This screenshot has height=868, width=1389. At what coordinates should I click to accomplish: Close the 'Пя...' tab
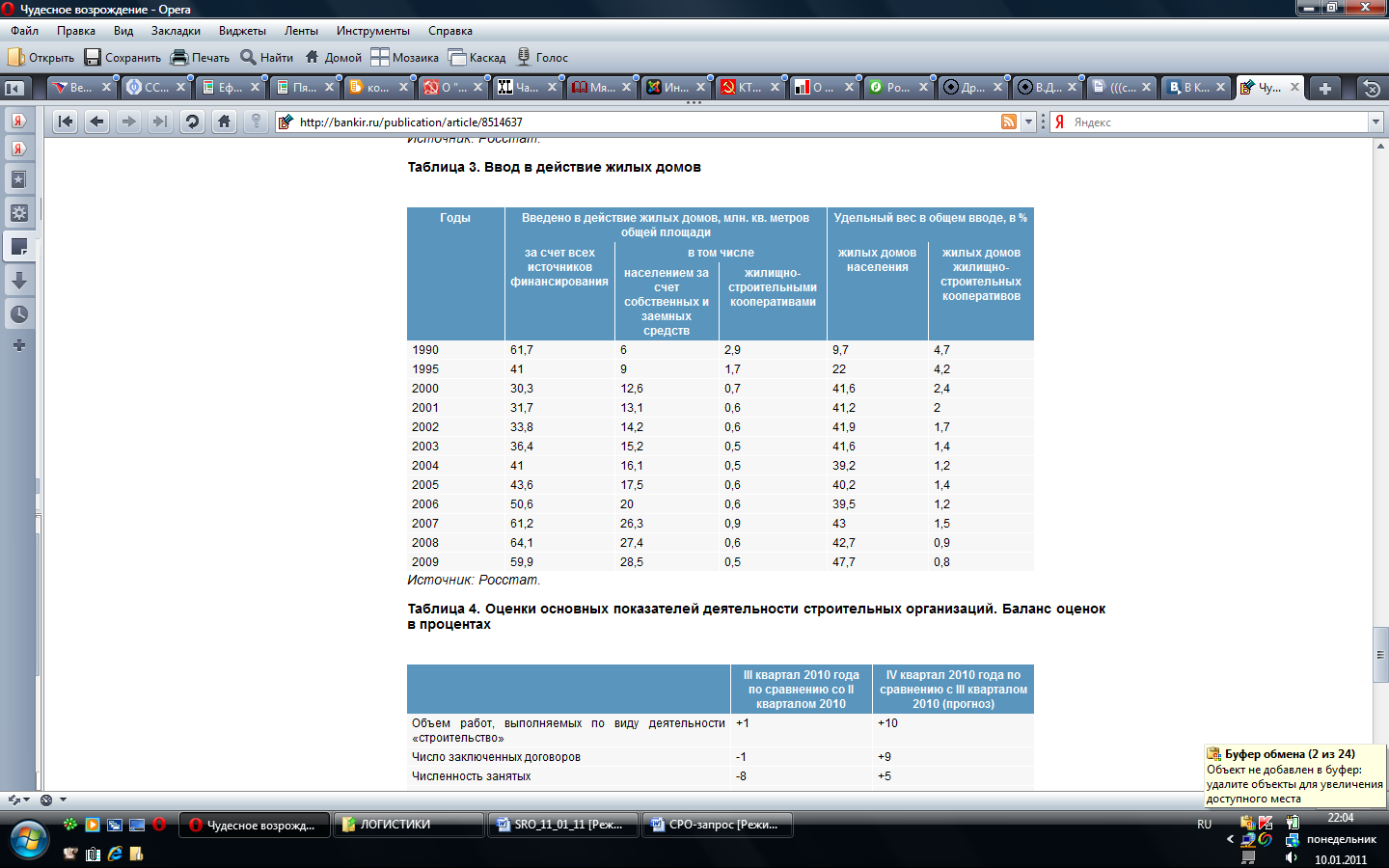[x=329, y=87]
